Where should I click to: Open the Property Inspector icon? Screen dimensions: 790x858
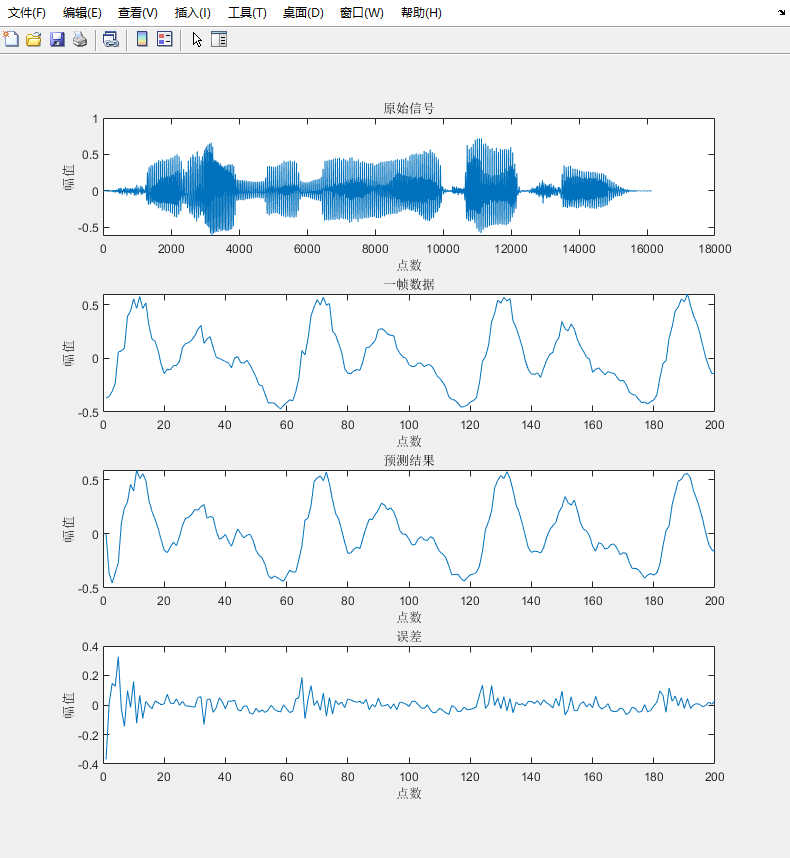pyautogui.click(x=219, y=39)
